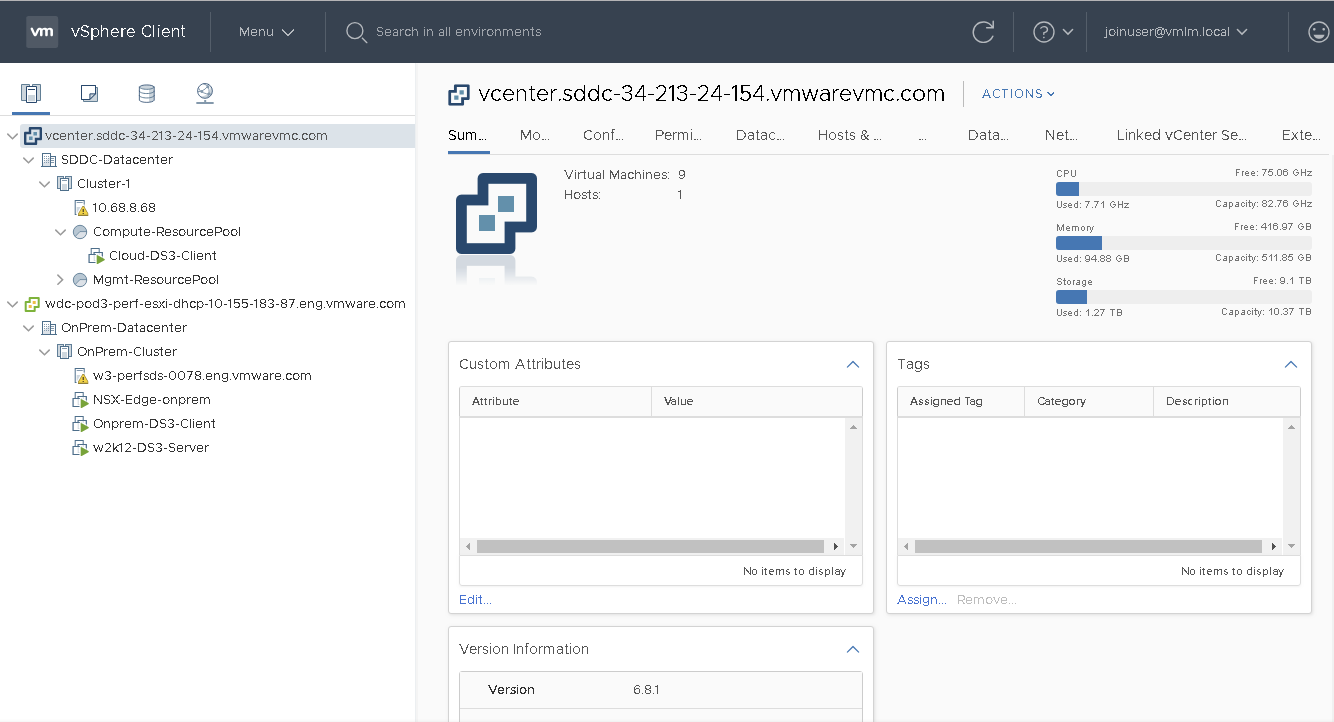The width and height of the screenshot is (1334, 722).
Task: Open the Storage inventory view icon
Action: [x=147, y=94]
